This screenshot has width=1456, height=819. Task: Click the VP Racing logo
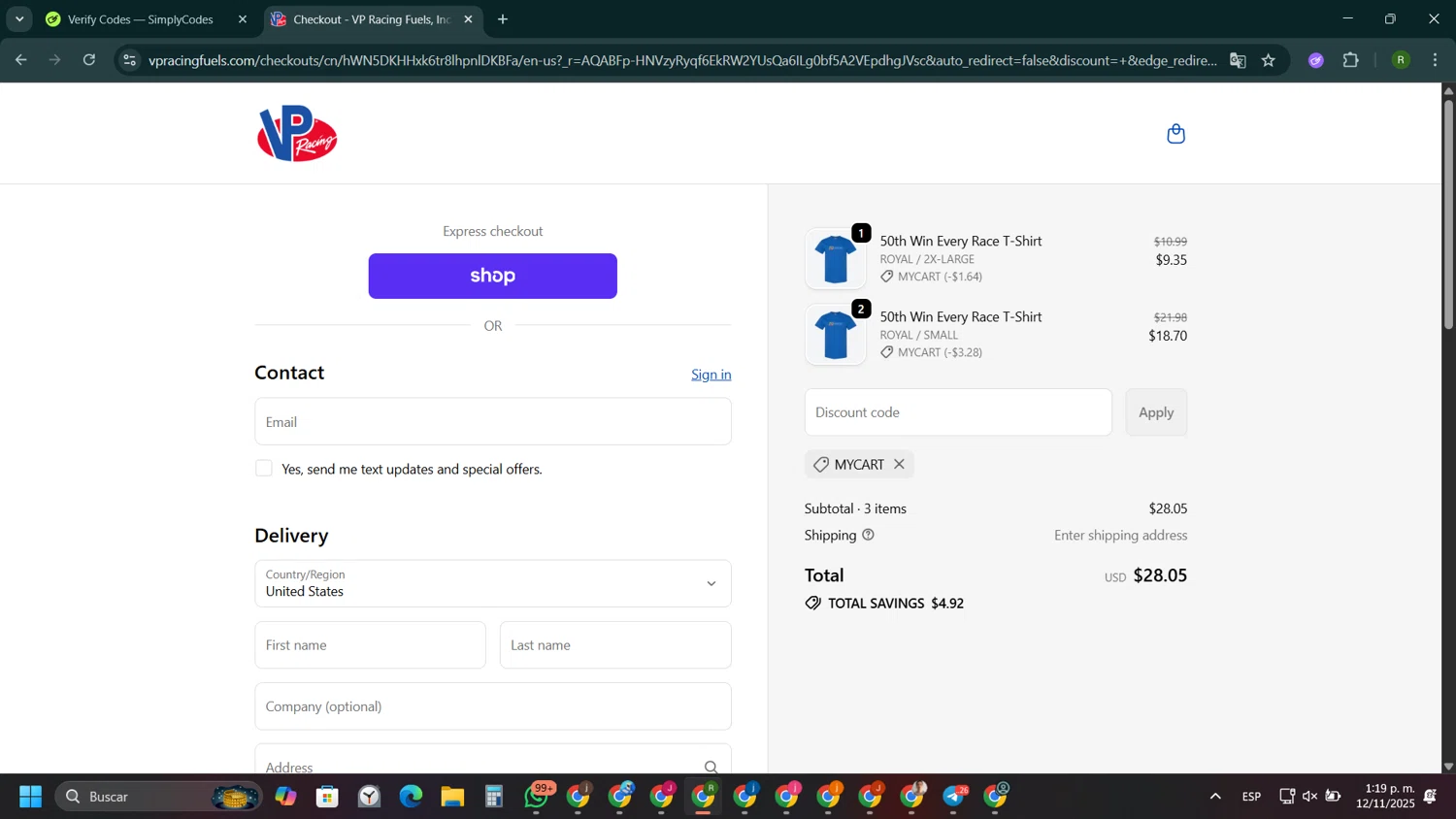click(x=297, y=134)
